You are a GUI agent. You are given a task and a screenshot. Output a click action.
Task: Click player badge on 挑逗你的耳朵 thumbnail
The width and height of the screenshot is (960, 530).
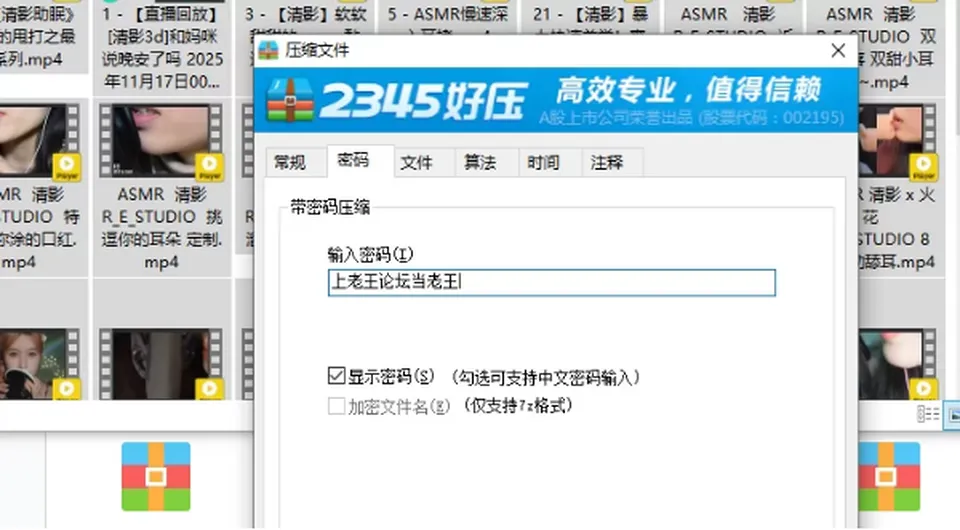(x=209, y=167)
